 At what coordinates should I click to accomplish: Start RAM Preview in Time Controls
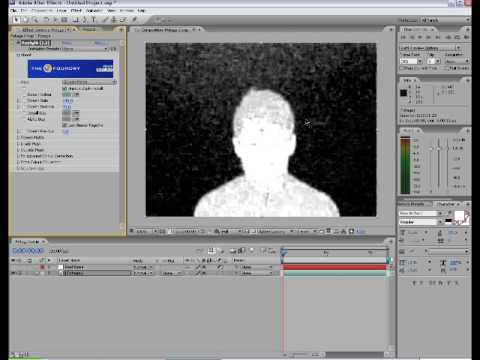pyautogui.click(x=466, y=37)
